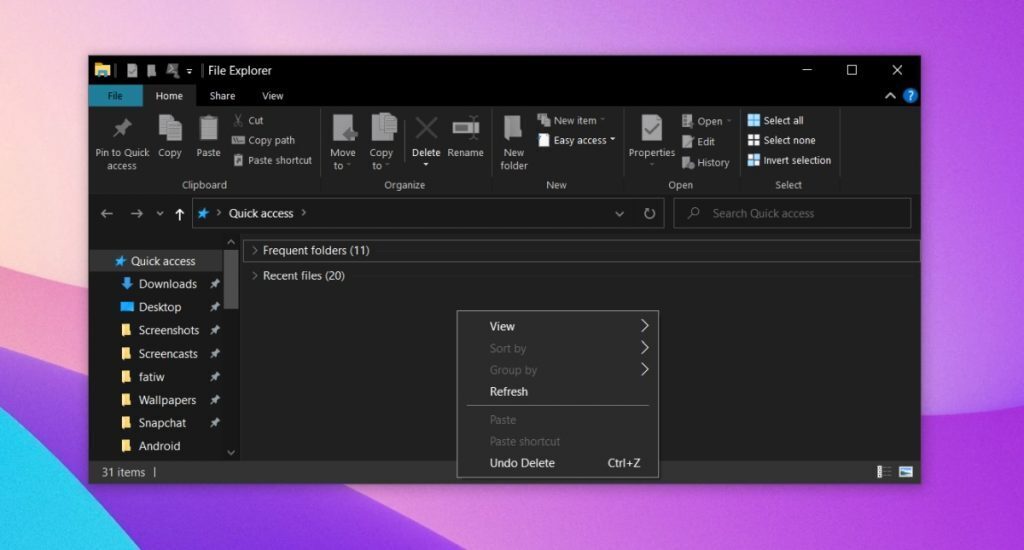Click Invert selection in Select group

pyautogui.click(x=789, y=160)
